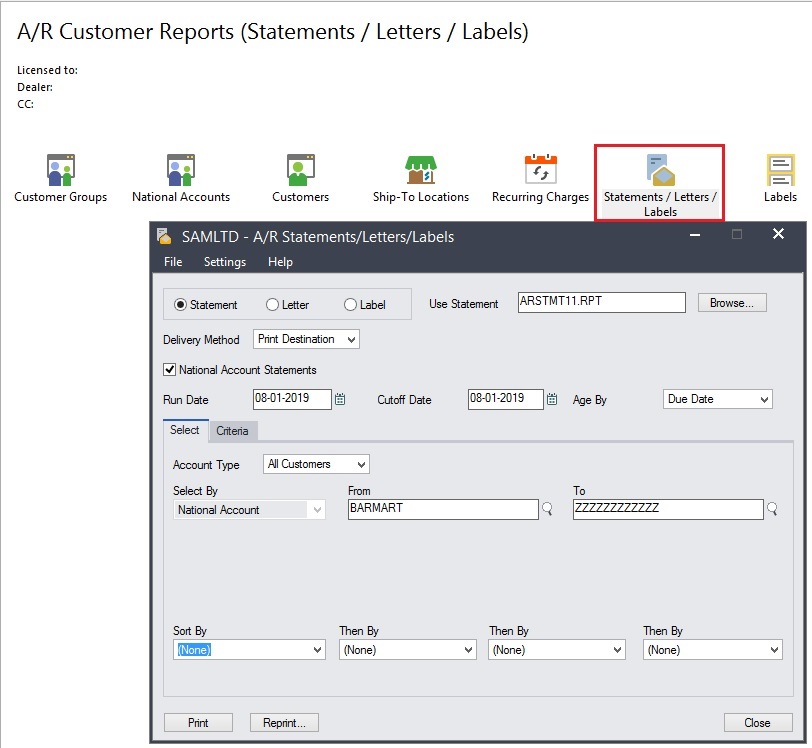Click the From field finder magnifier
The image size is (812, 748).
click(x=547, y=509)
